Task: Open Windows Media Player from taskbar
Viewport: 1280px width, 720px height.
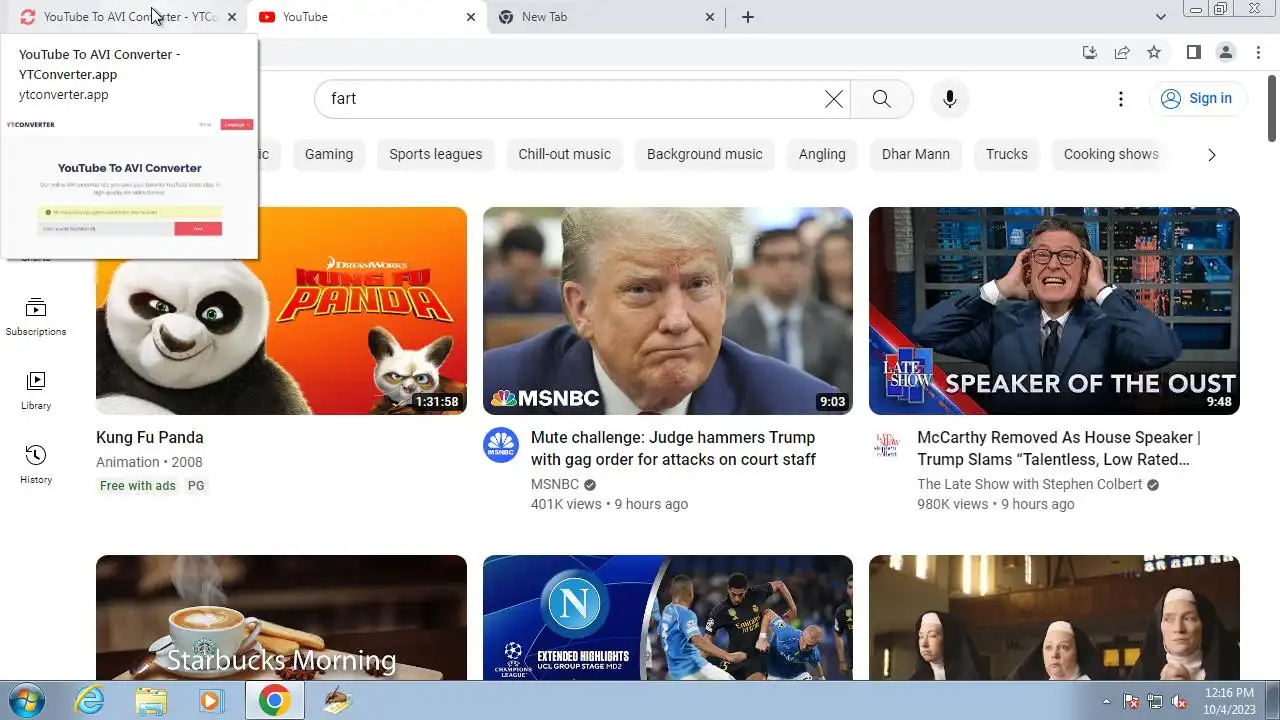Action: tap(211, 701)
